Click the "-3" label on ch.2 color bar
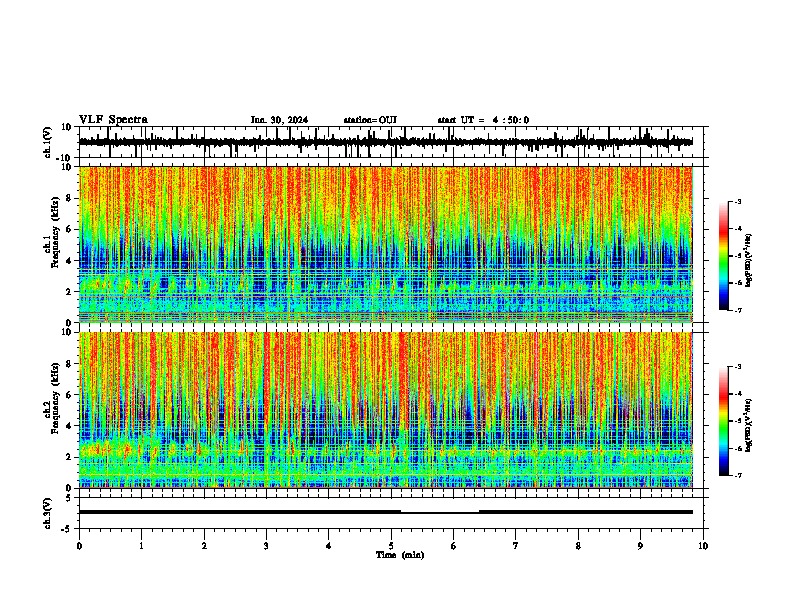Viewport: 792px width, 612px height. coord(737,367)
